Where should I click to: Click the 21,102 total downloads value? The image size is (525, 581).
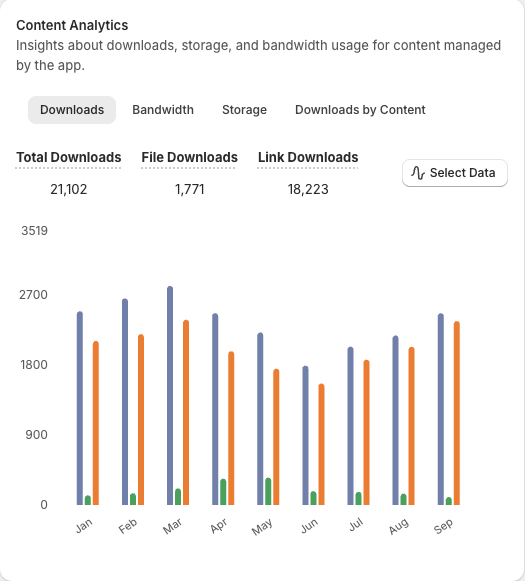[69, 189]
